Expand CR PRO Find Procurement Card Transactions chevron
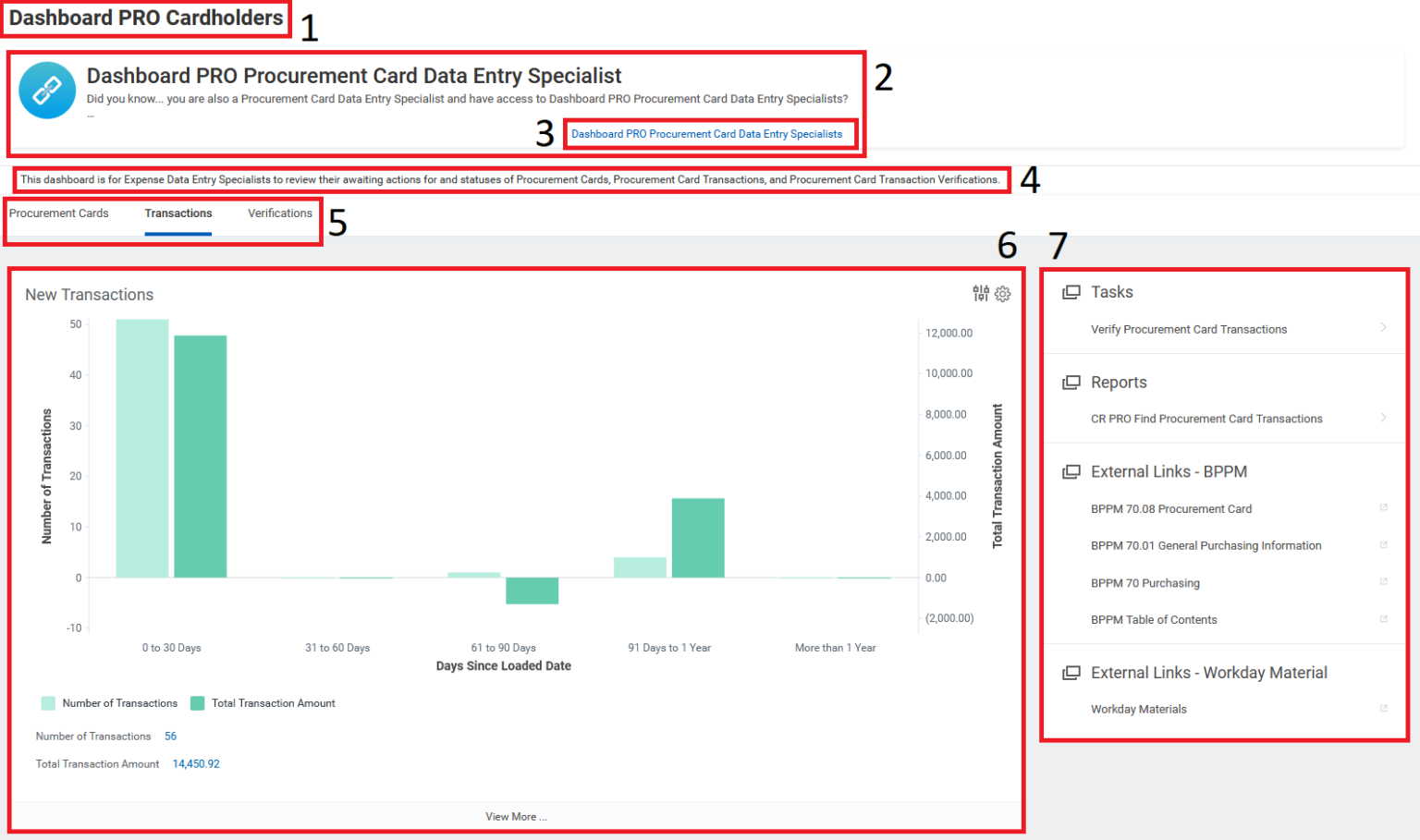The height and width of the screenshot is (840, 1420). (x=1383, y=417)
